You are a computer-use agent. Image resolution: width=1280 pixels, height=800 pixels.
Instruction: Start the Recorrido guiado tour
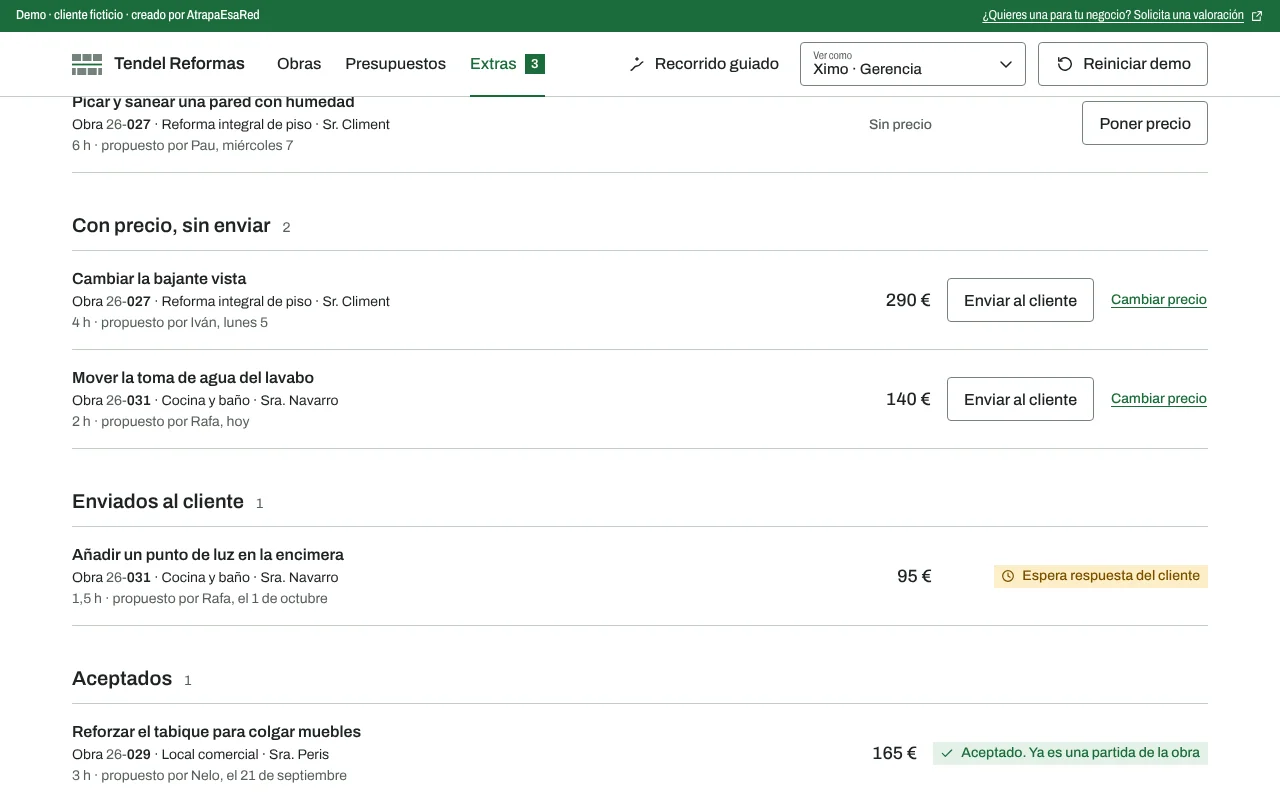[704, 64]
